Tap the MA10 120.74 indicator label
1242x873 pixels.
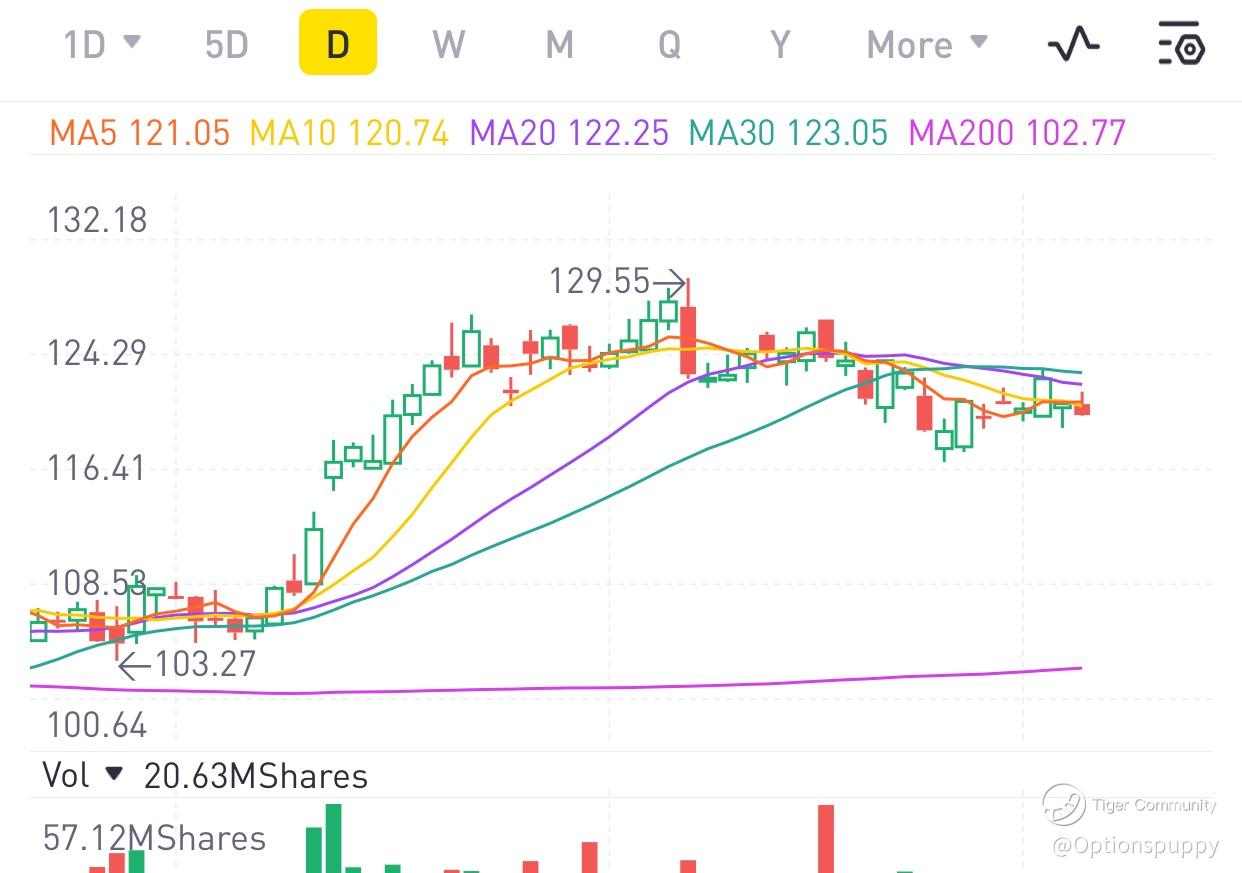349,132
